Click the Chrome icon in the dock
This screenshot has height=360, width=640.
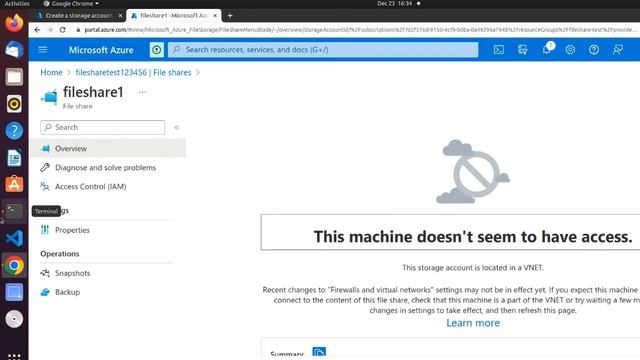(14, 265)
